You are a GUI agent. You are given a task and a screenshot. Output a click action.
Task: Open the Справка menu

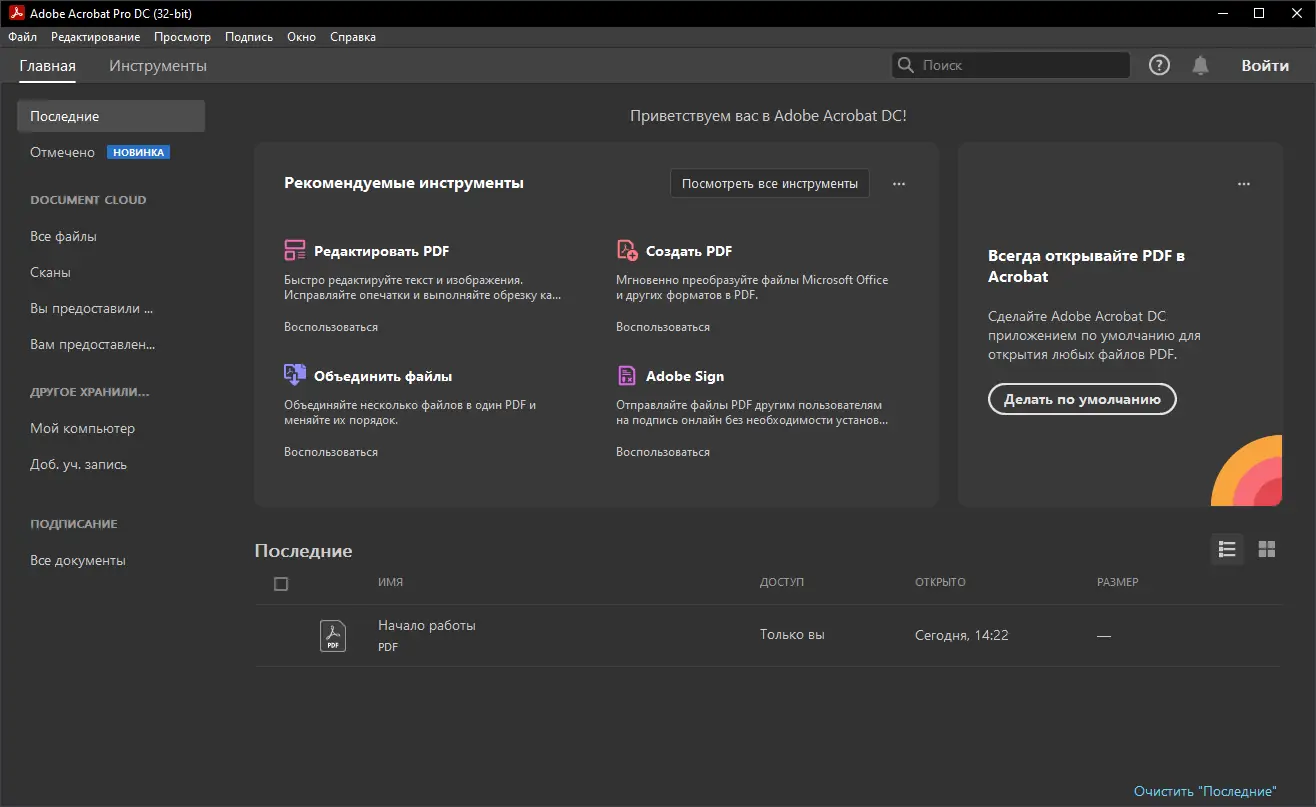pos(353,36)
